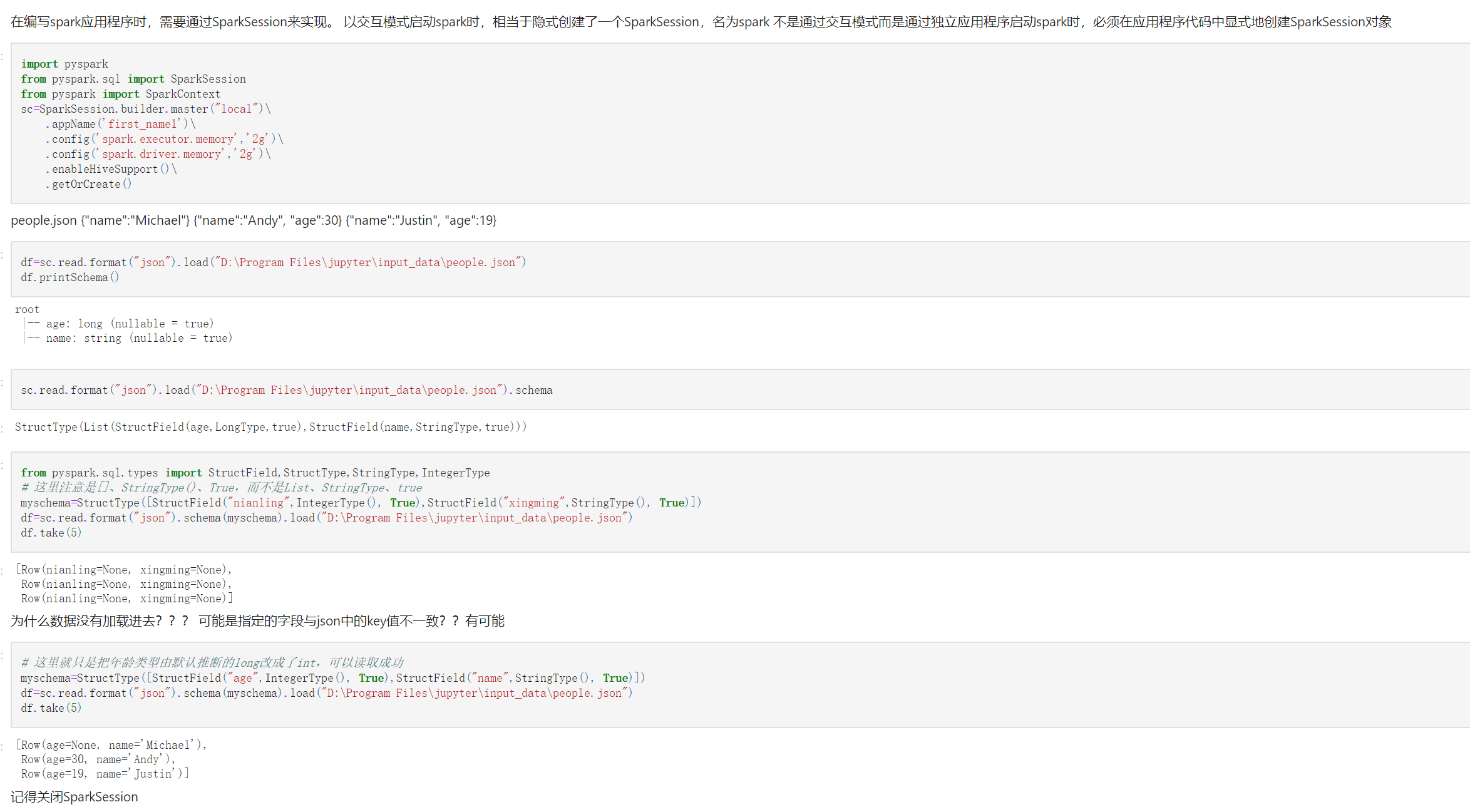The width and height of the screenshot is (1470, 812).
Task: Click the Row(age=30, name='Andy') output
Action: tap(97, 759)
